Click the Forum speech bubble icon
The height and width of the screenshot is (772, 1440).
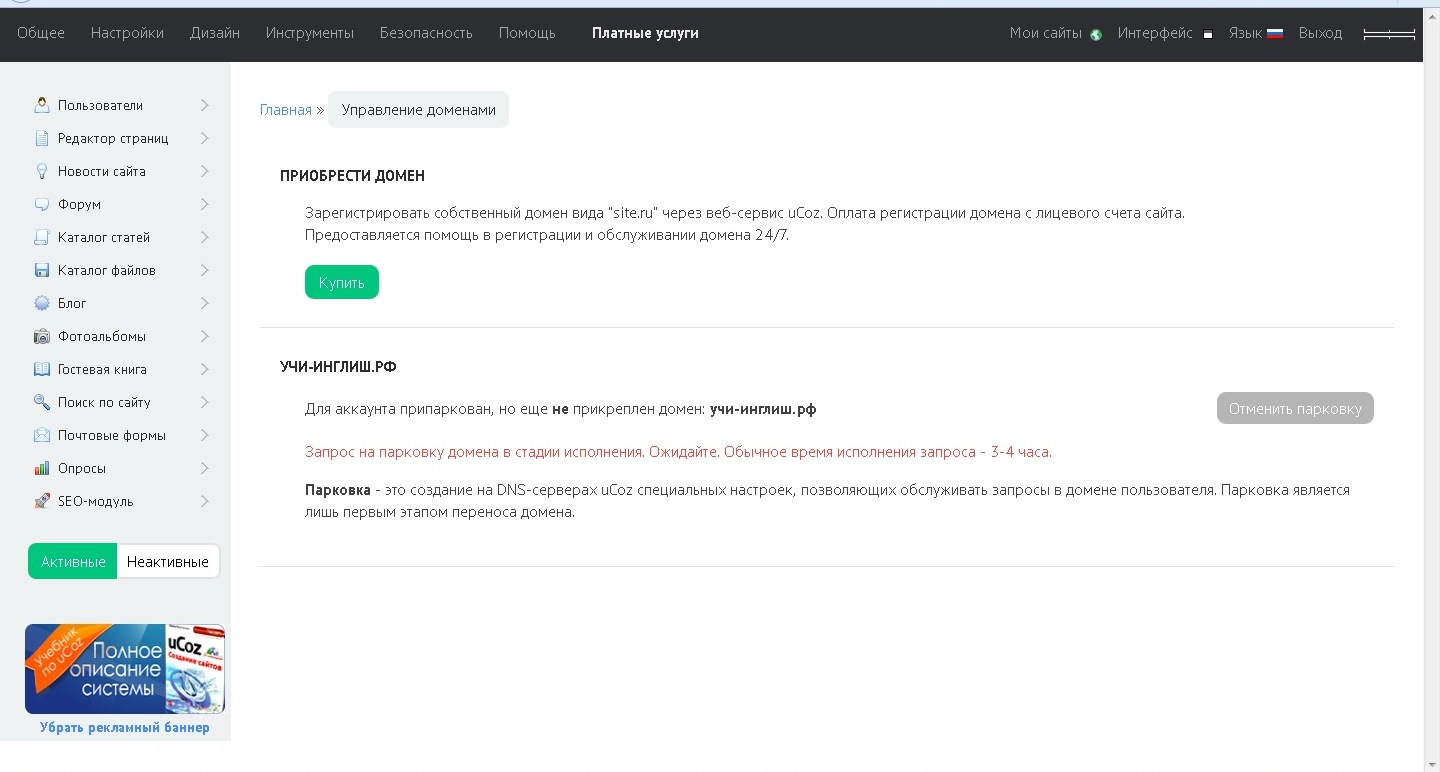click(42, 204)
